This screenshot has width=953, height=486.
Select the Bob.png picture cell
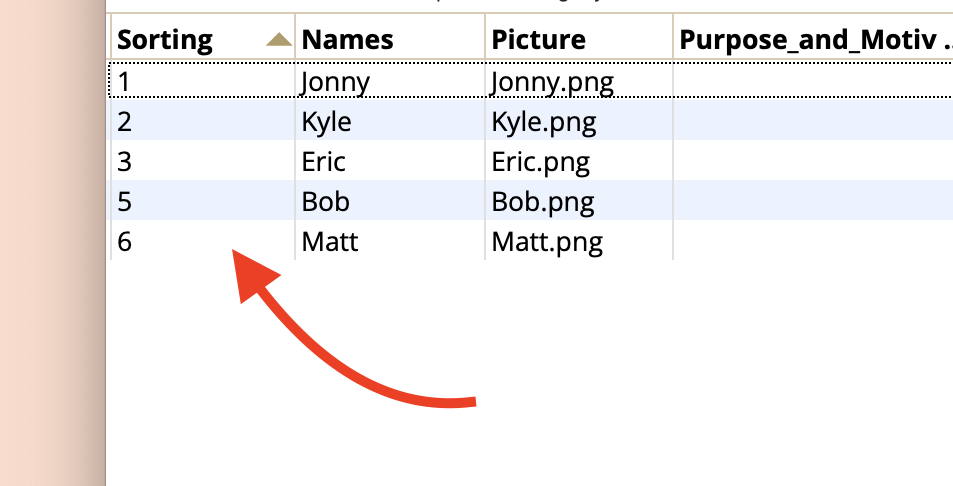[x=579, y=200]
